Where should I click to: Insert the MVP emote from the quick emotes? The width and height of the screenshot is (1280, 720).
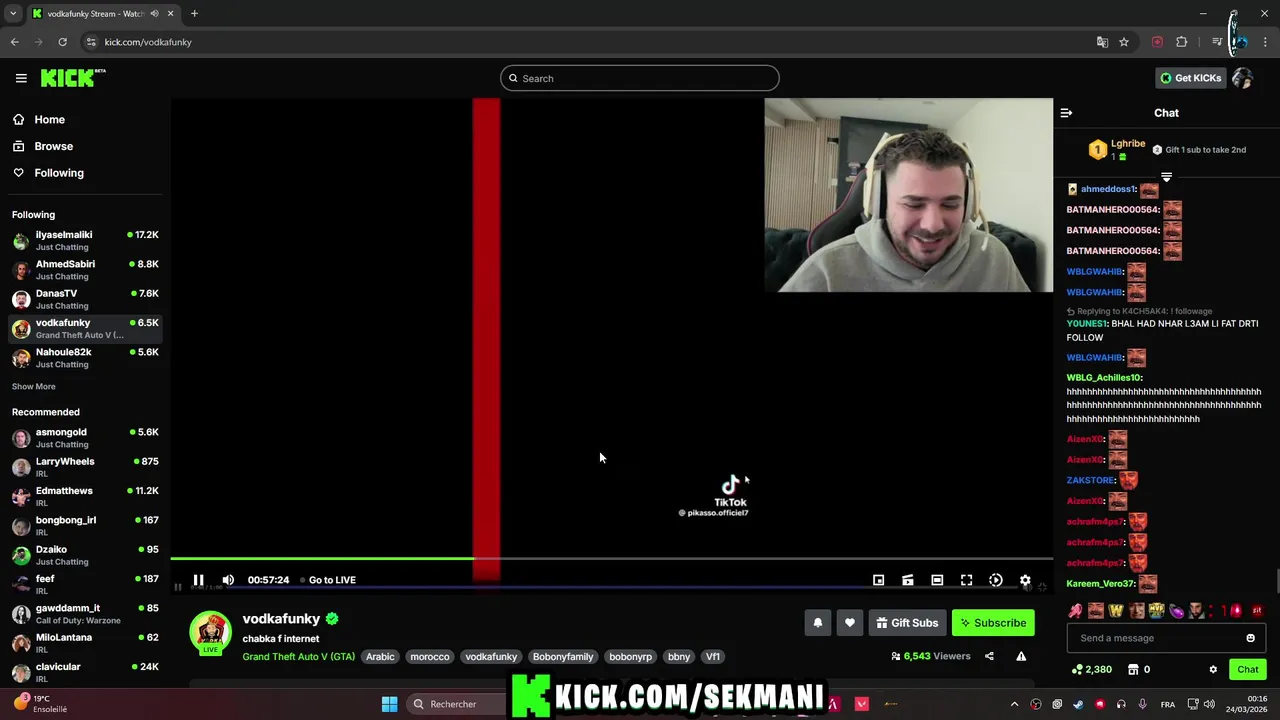[1156, 611]
